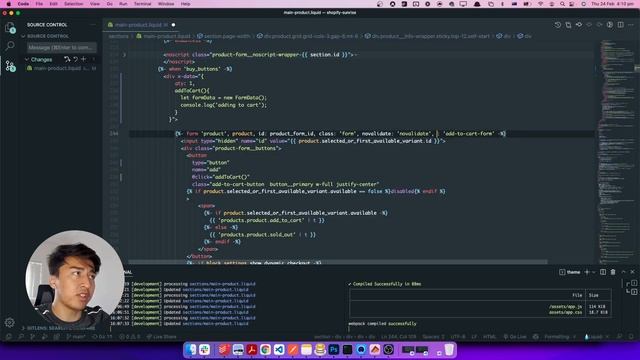
Task: Click 'console.log('adding to cart');' line
Action: pyautogui.click(x=223, y=105)
